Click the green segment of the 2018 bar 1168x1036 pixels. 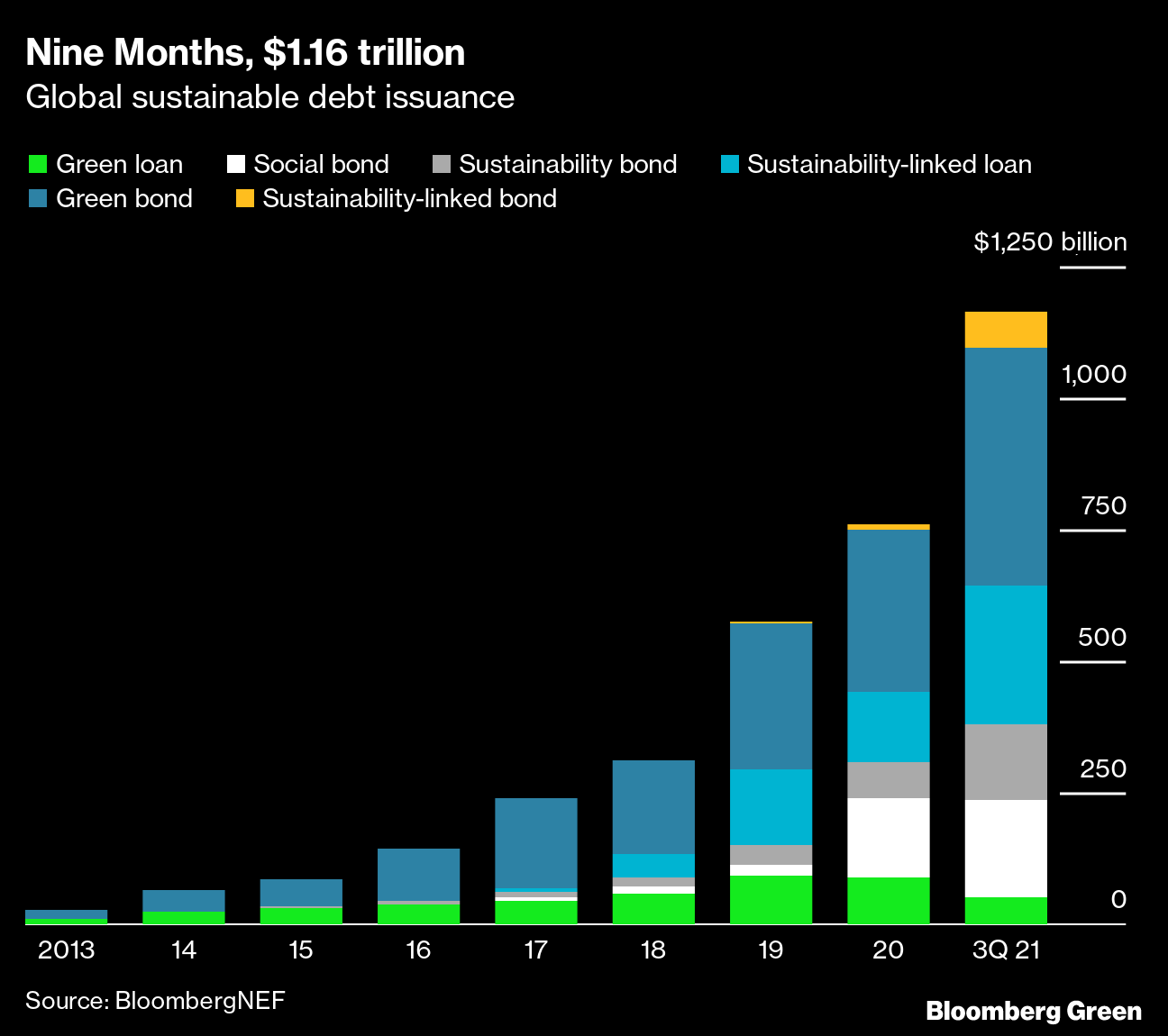653,908
